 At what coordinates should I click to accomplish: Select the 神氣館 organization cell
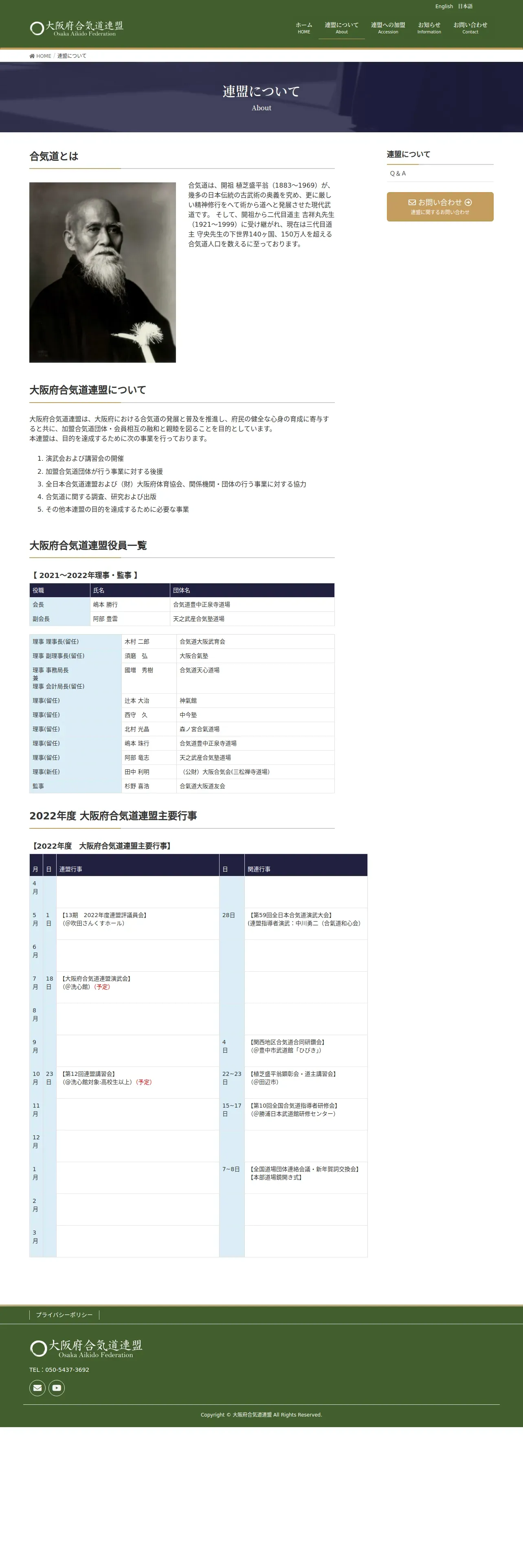(x=255, y=701)
